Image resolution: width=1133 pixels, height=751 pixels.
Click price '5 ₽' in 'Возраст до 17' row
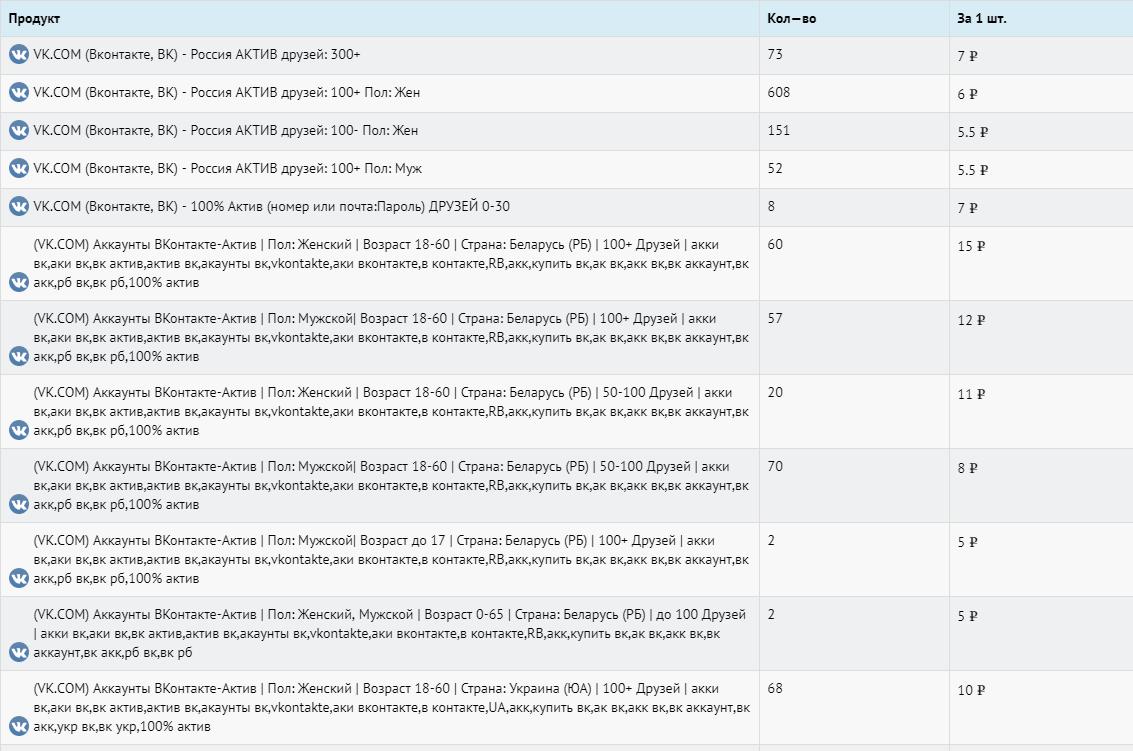(x=968, y=542)
